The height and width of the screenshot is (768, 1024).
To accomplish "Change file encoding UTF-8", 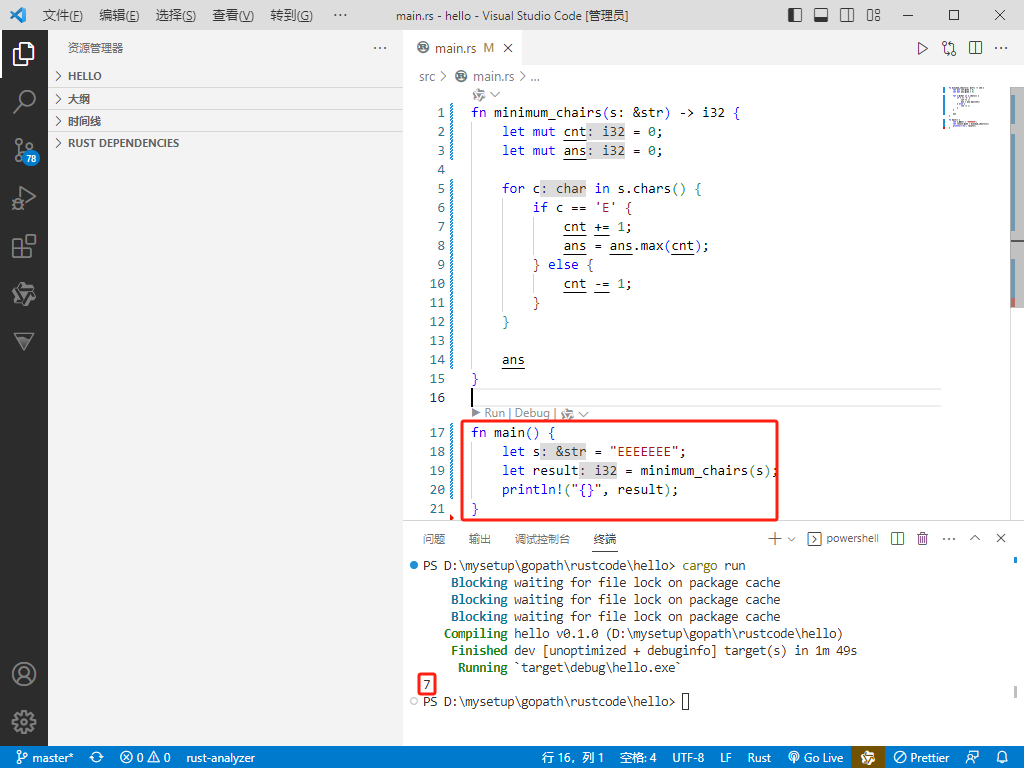I will coord(688,758).
